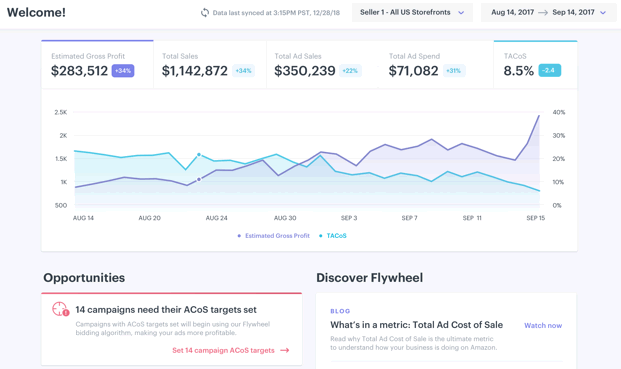Click the +31% badge for Total Ad Spend
Viewport: 621px width, 369px height.
pyautogui.click(x=453, y=70)
